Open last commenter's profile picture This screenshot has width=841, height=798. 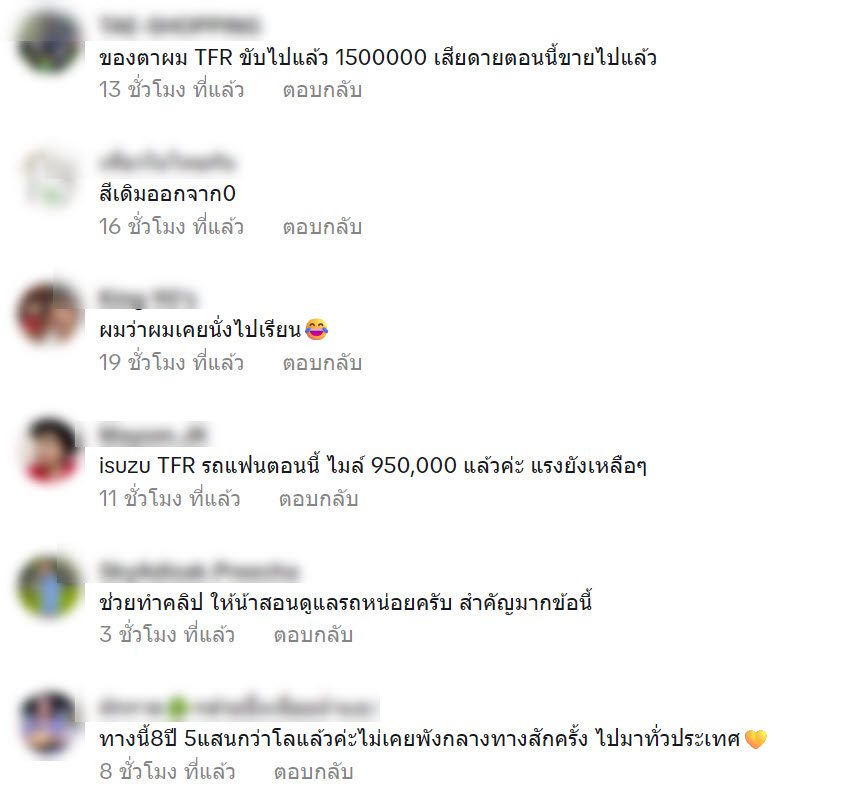49,725
